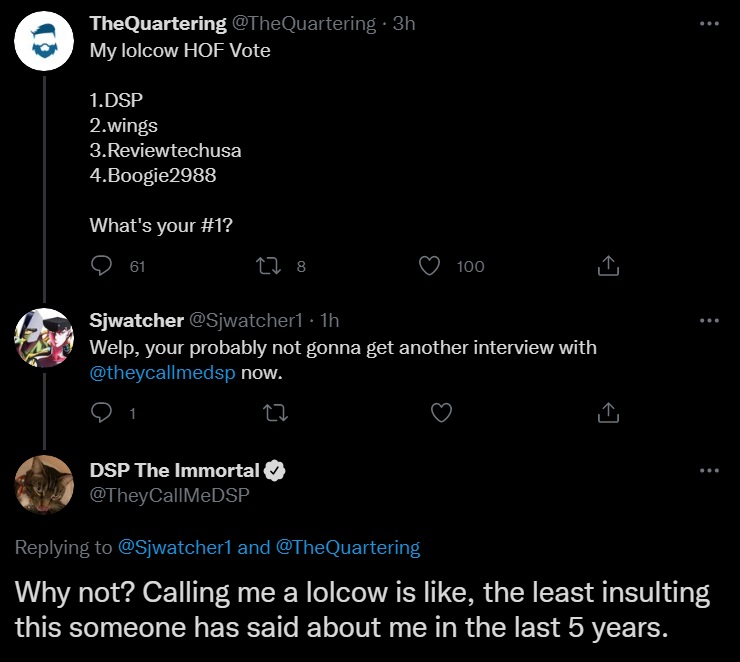Viewport: 740px width, 662px height.
Task: Click @Sjwatcher1 in Replying to line
Action: 174,547
